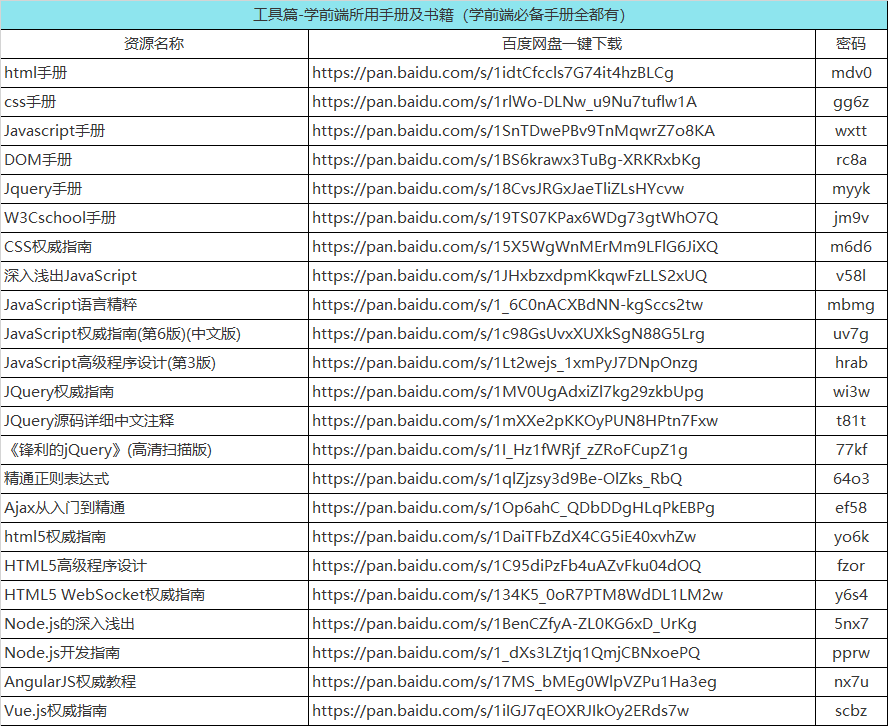
Task: Select the password wxtt
Action: coord(851,131)
